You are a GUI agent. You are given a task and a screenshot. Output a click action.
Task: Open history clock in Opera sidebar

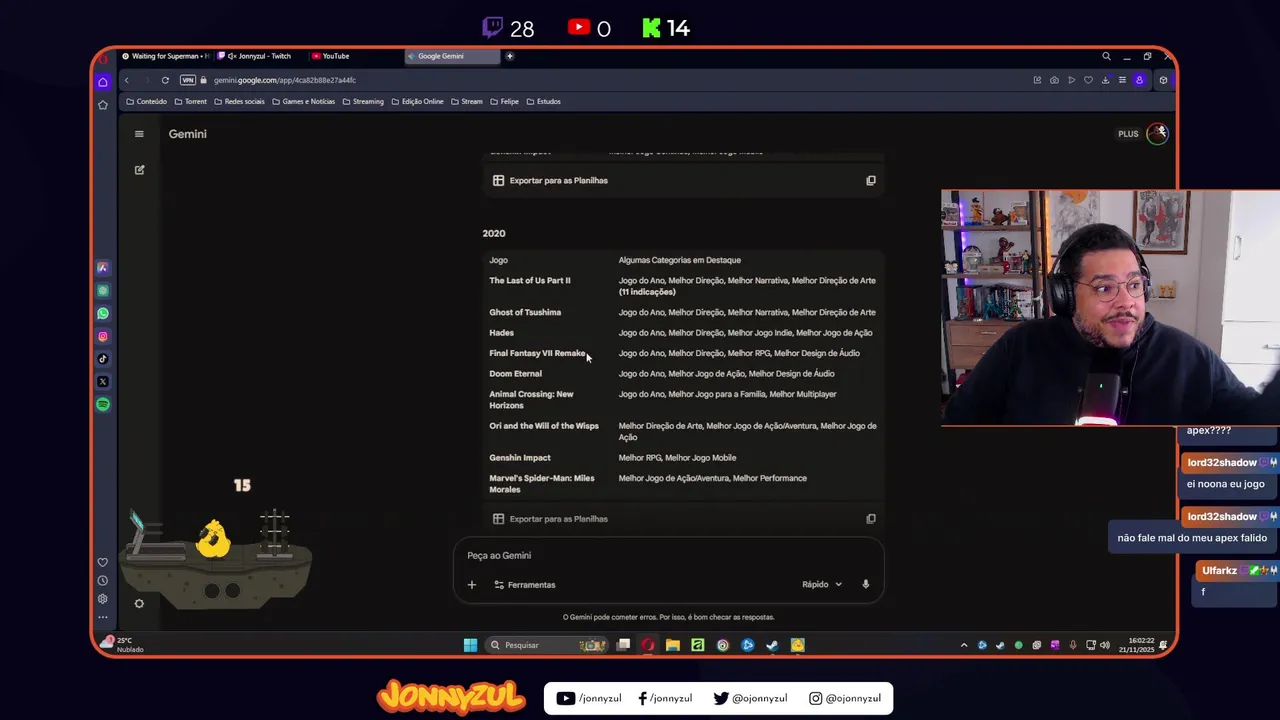click(x=103, y=580)
